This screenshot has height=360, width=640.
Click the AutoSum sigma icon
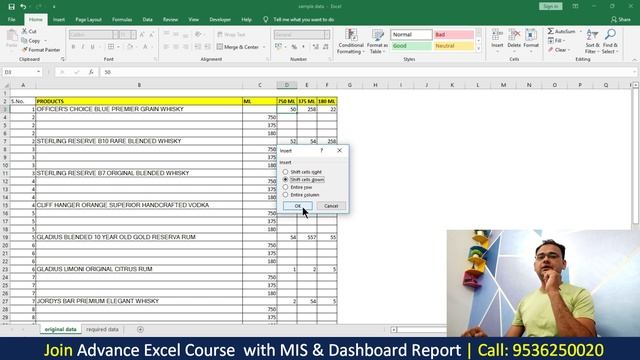pyautogui.click(x=551, y=31)
